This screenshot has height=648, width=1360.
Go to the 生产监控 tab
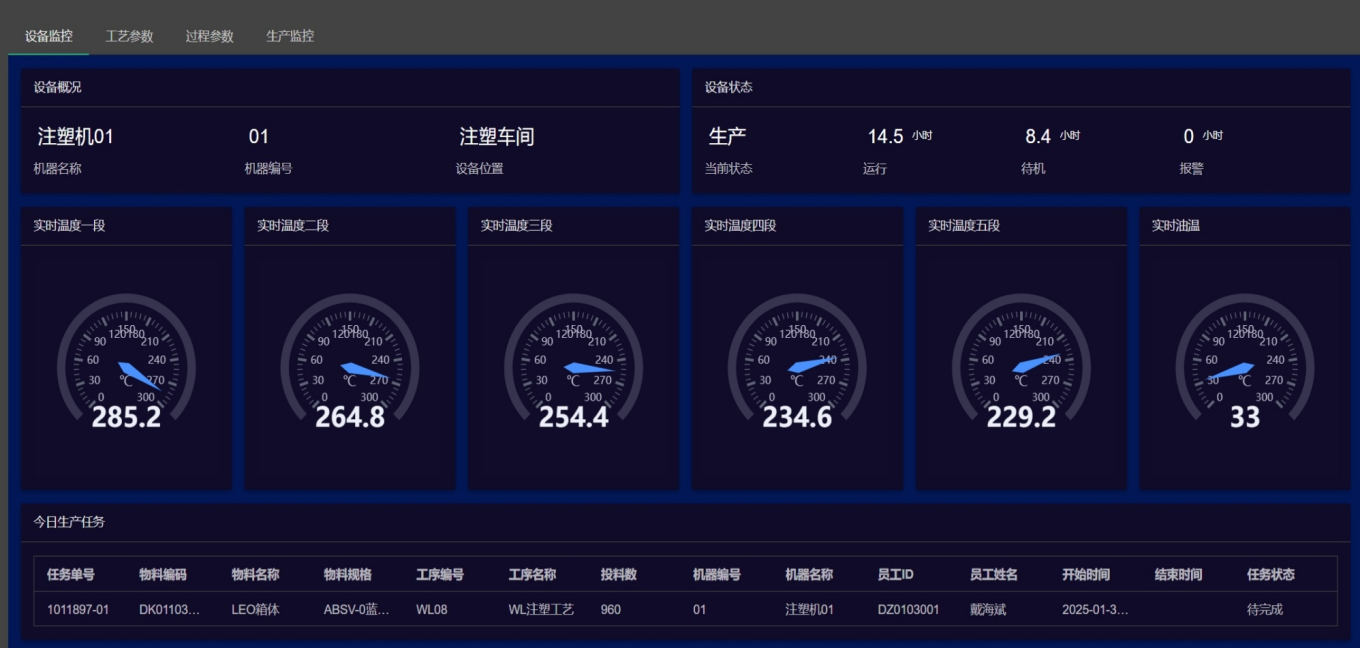[290, 36]
